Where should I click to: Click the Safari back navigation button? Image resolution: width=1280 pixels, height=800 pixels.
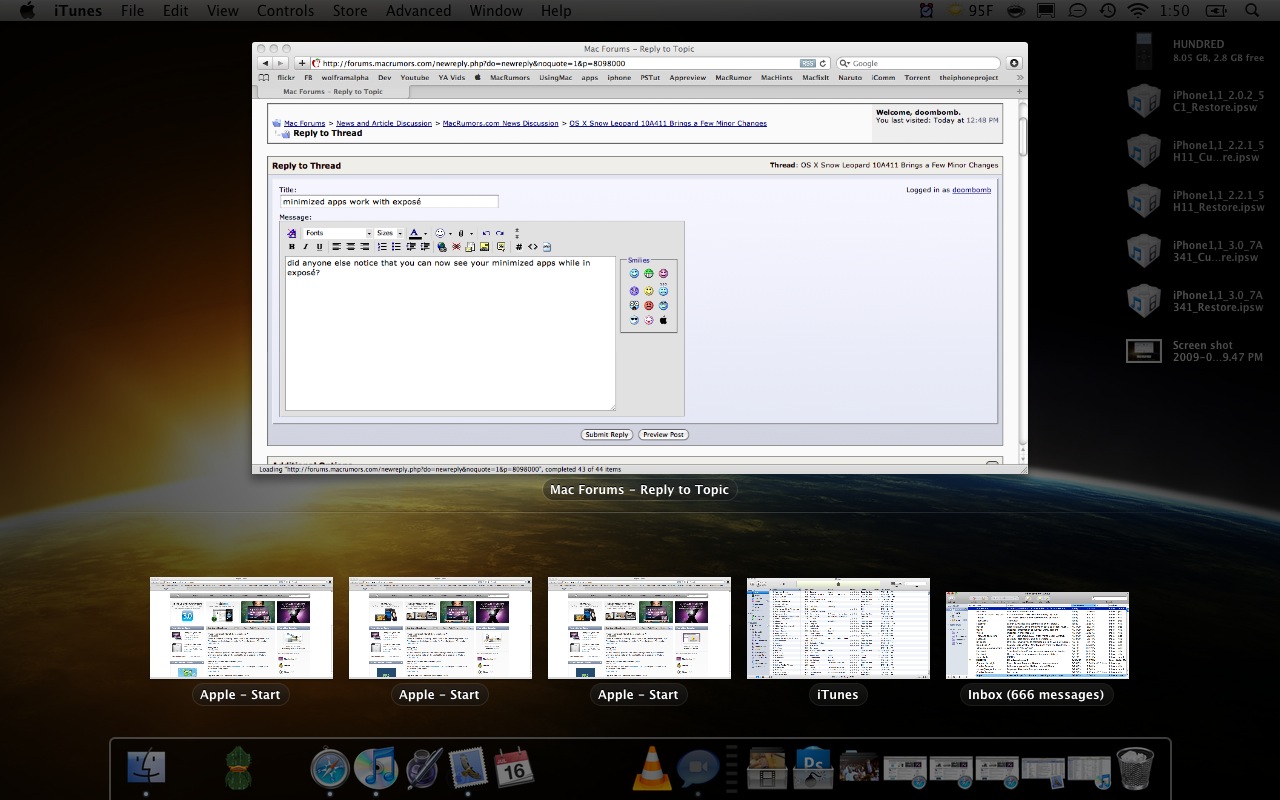266,63
